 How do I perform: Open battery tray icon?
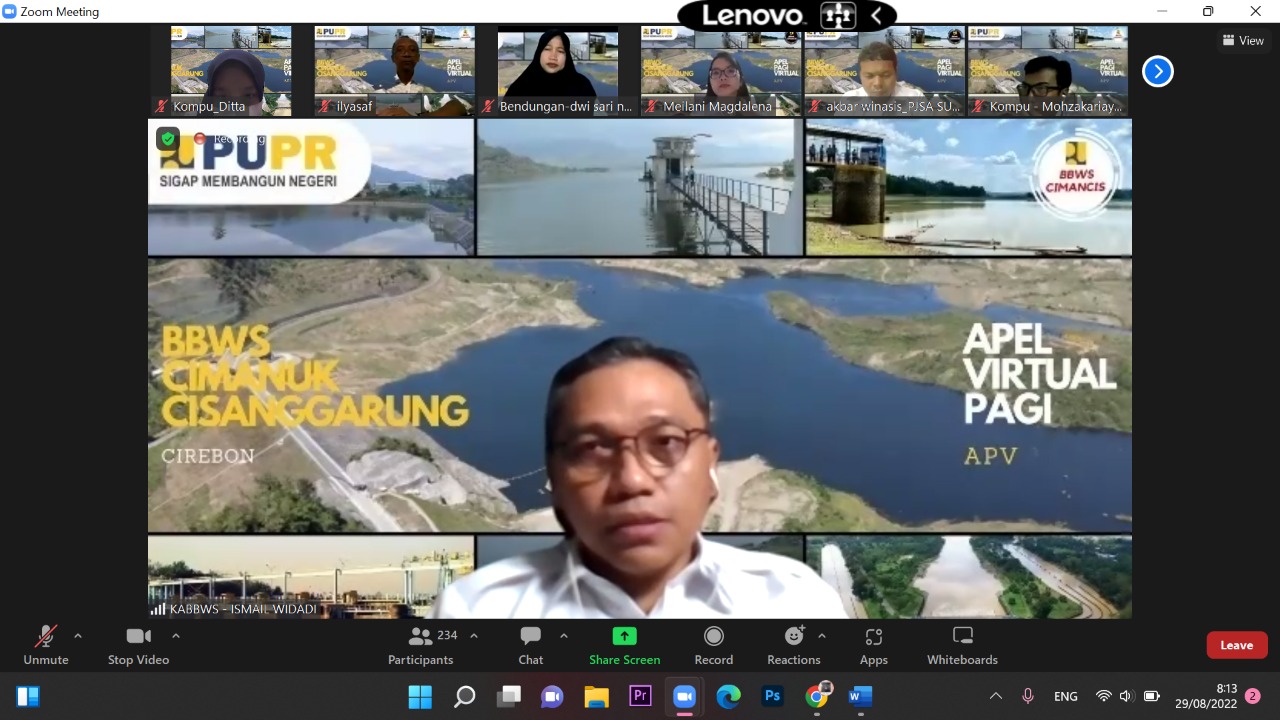pos(1151,696)
